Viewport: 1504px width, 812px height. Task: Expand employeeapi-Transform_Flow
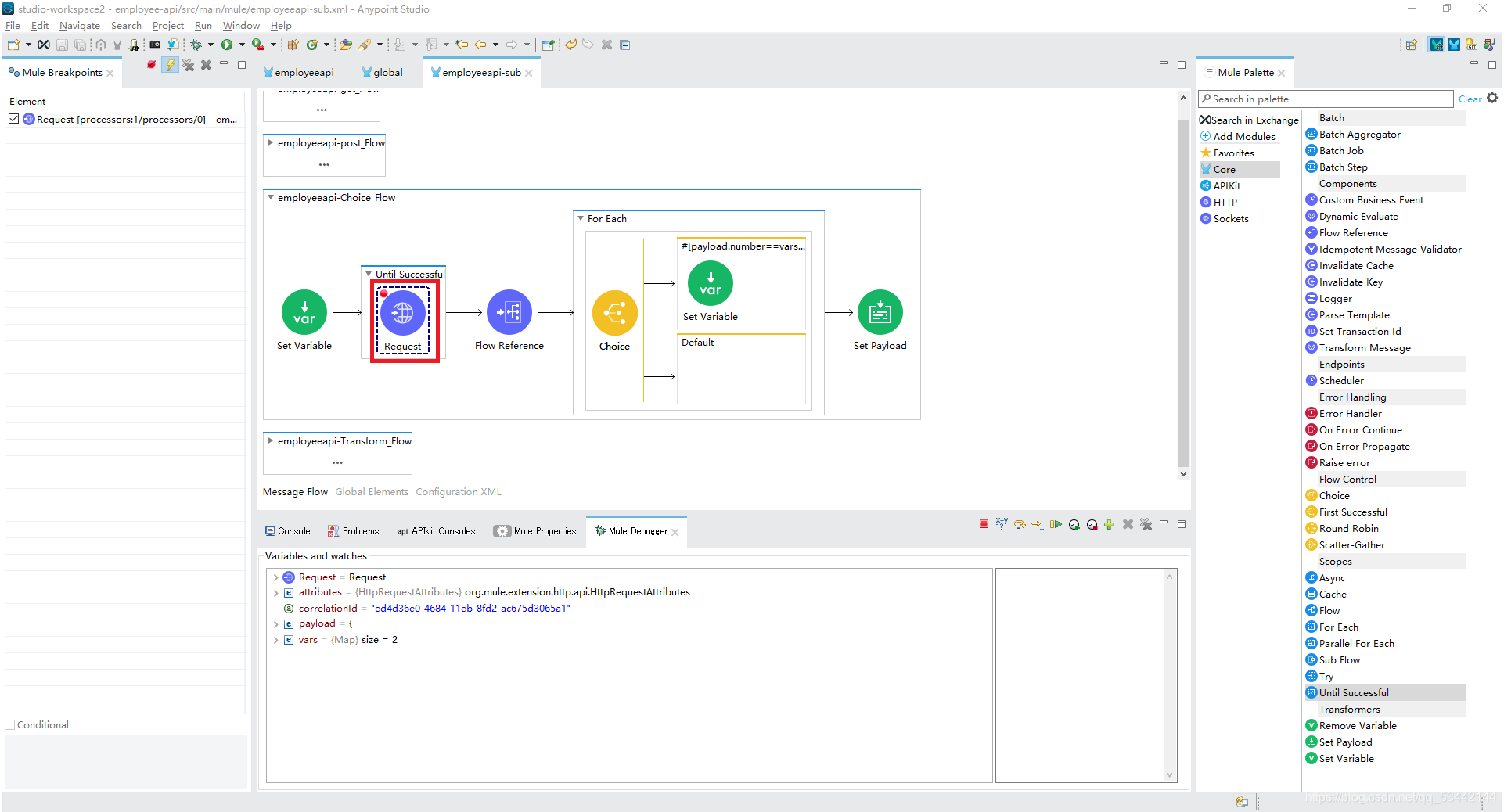coord(271,440)
